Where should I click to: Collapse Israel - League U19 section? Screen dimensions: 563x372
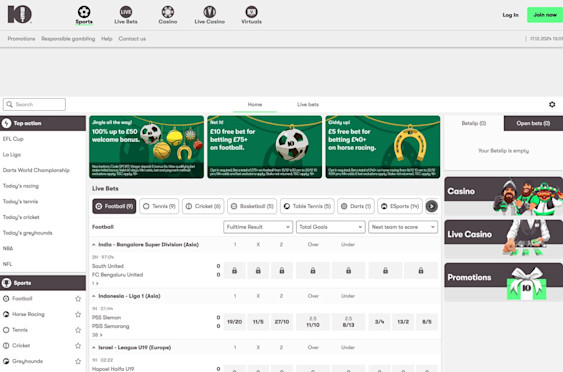(94, 347)
